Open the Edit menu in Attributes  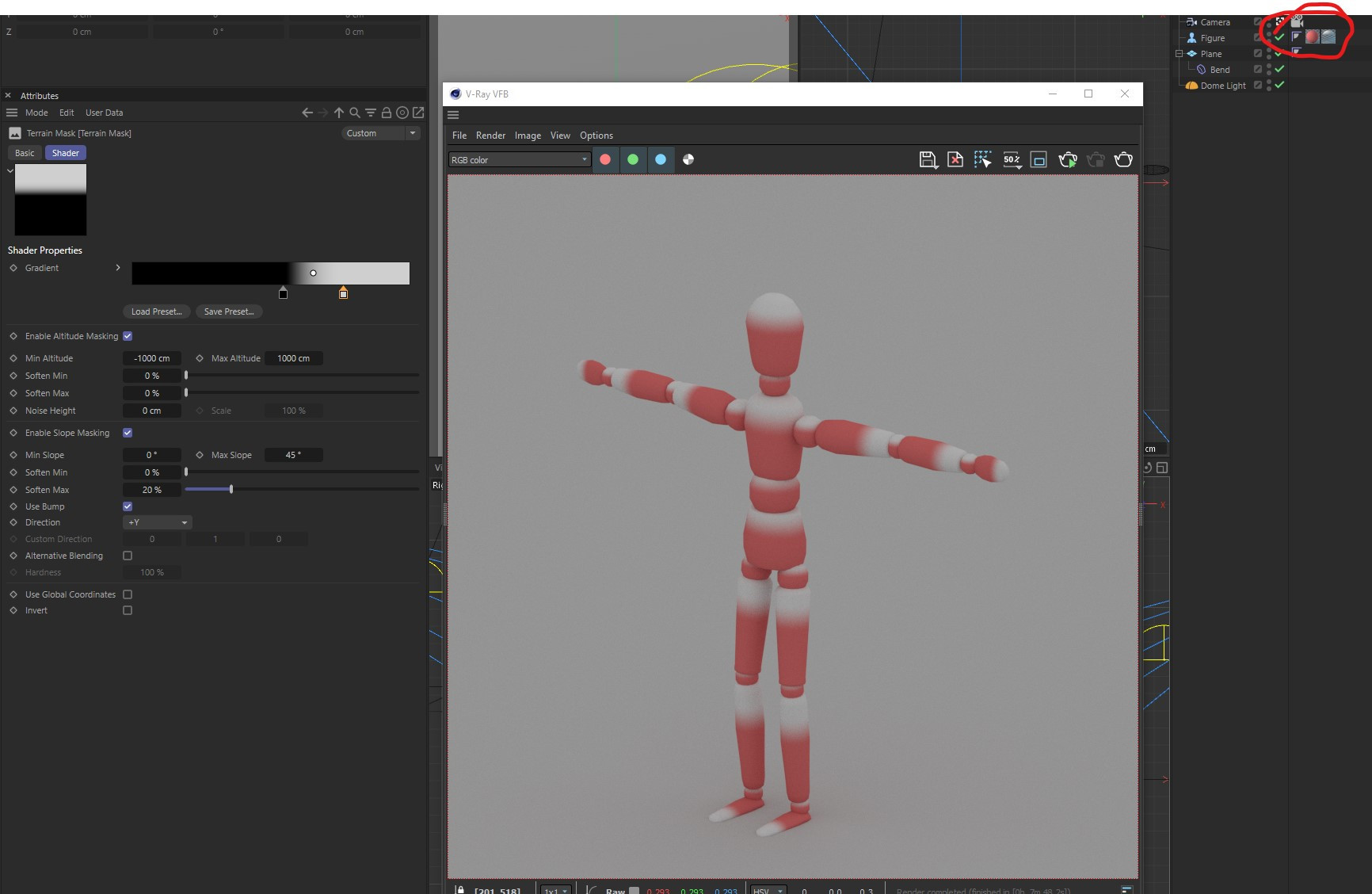coord(67,113)
